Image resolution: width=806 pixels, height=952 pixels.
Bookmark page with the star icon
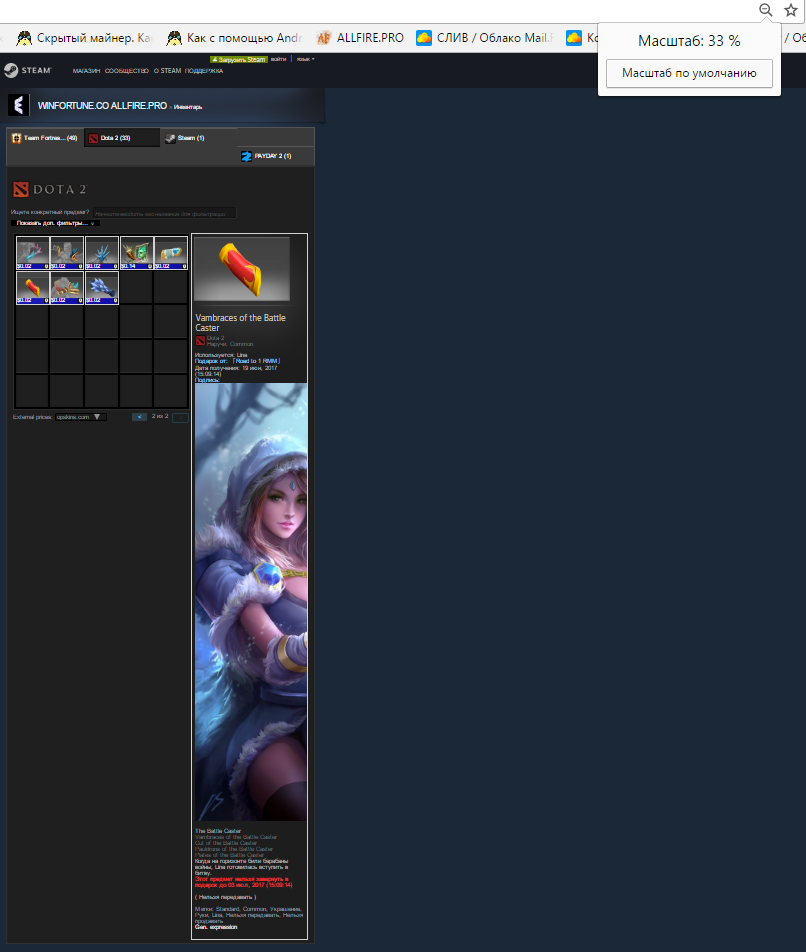pyautogui.click(x=791, y=10)
